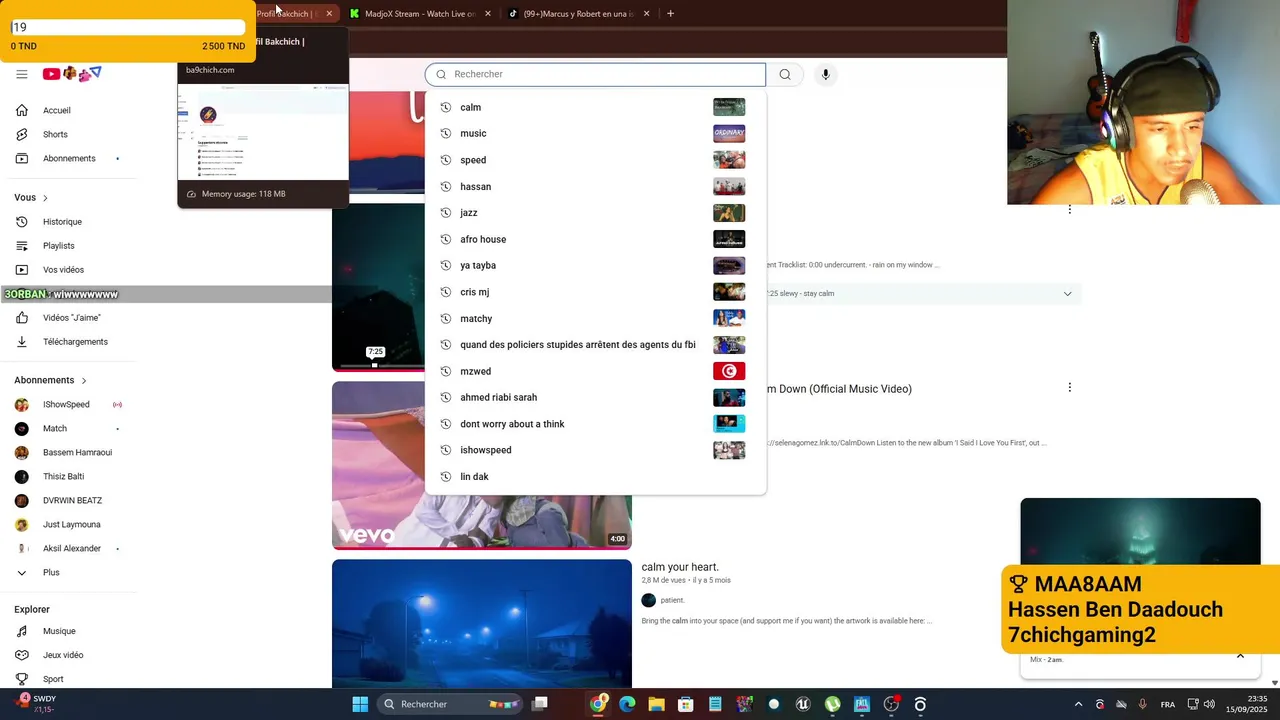Open the FRA language indicator in the tray

[x=1167, y=705]
